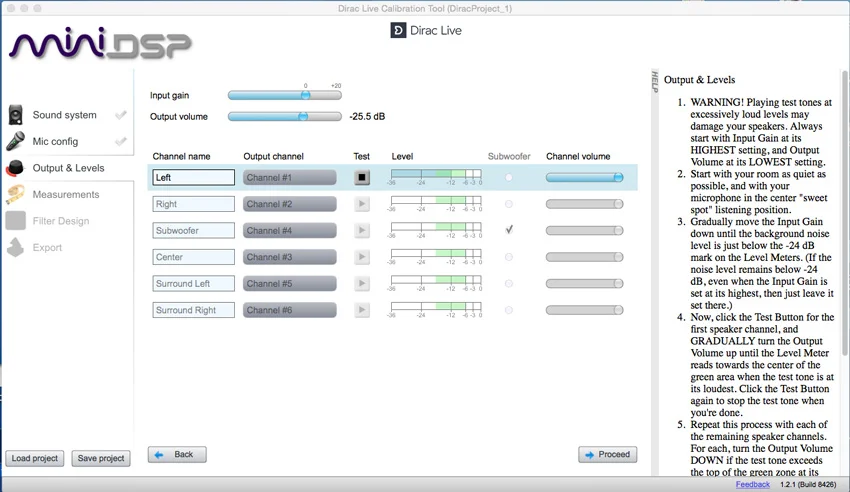Screen dimensions: 850x492
Task: Click the version 1.2.1 (Build 8426) text
Action: pyautogui.click(x=808, y=484)
